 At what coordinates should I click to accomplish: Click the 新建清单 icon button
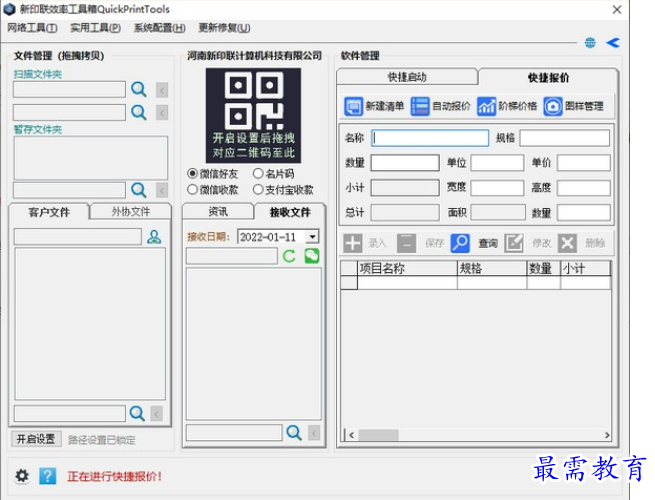(x=354, y=106)
